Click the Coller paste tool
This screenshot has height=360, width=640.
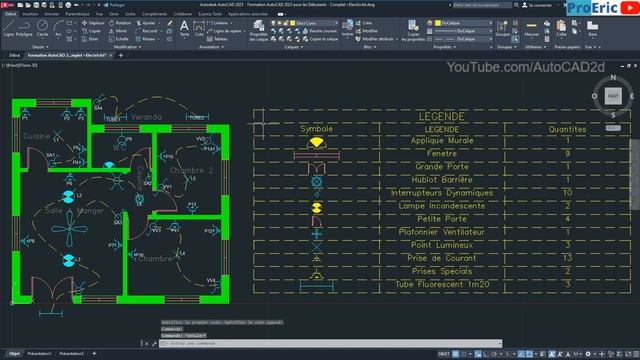[x=561, y=29]
